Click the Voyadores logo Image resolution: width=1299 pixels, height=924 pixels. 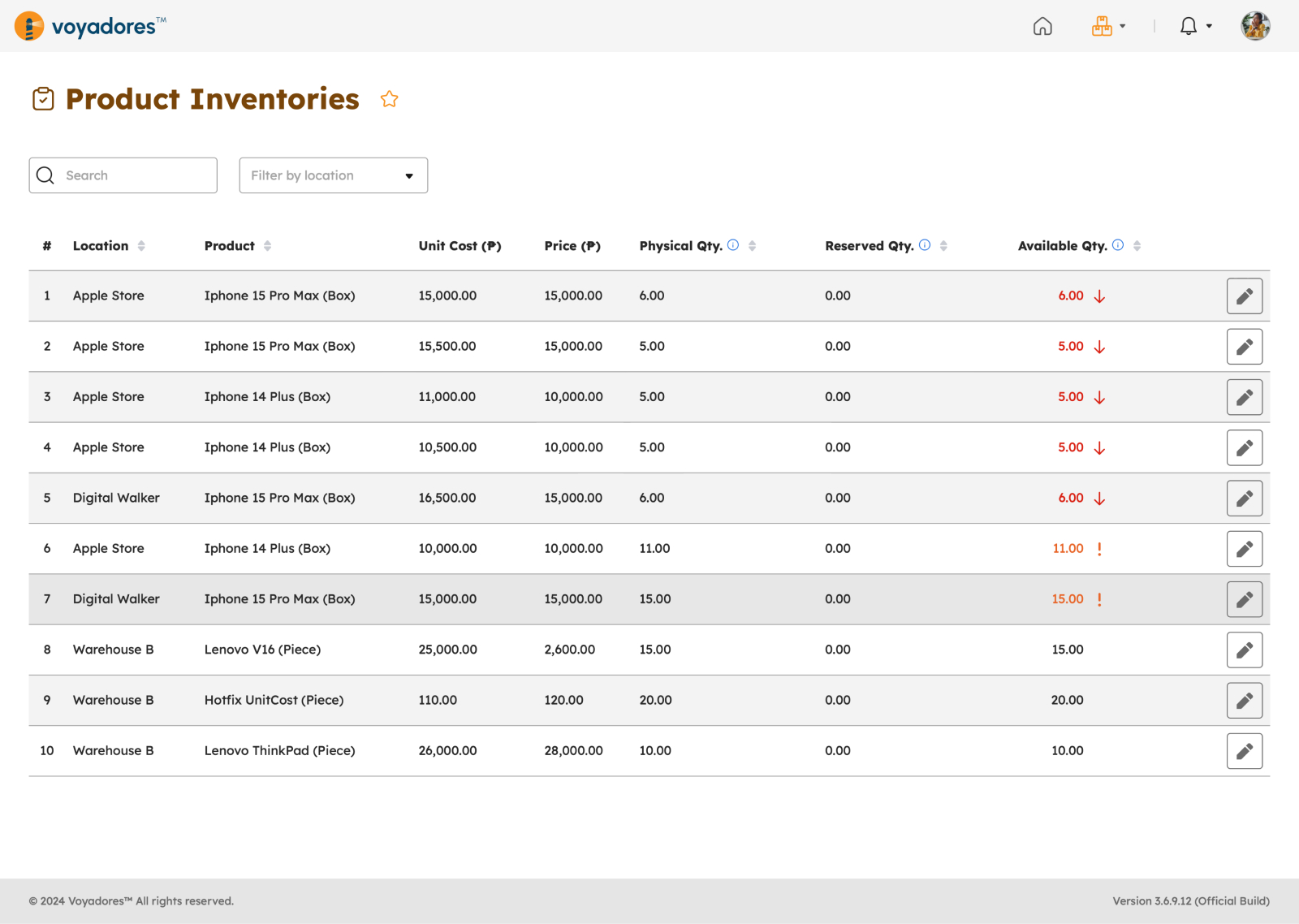(x=90, y=26)
